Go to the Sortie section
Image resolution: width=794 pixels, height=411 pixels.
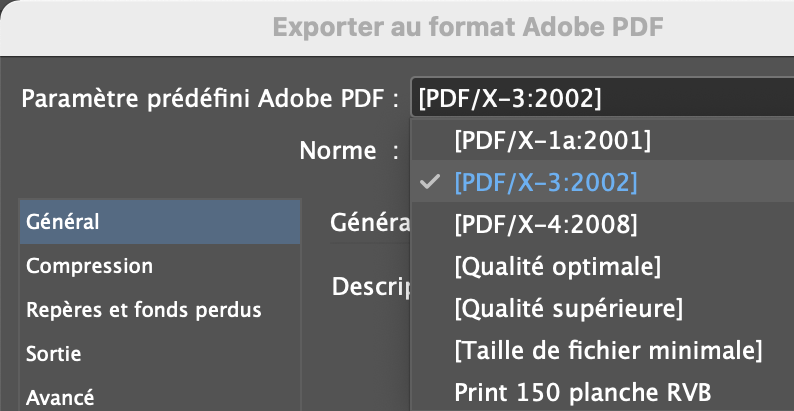[54, 354]
